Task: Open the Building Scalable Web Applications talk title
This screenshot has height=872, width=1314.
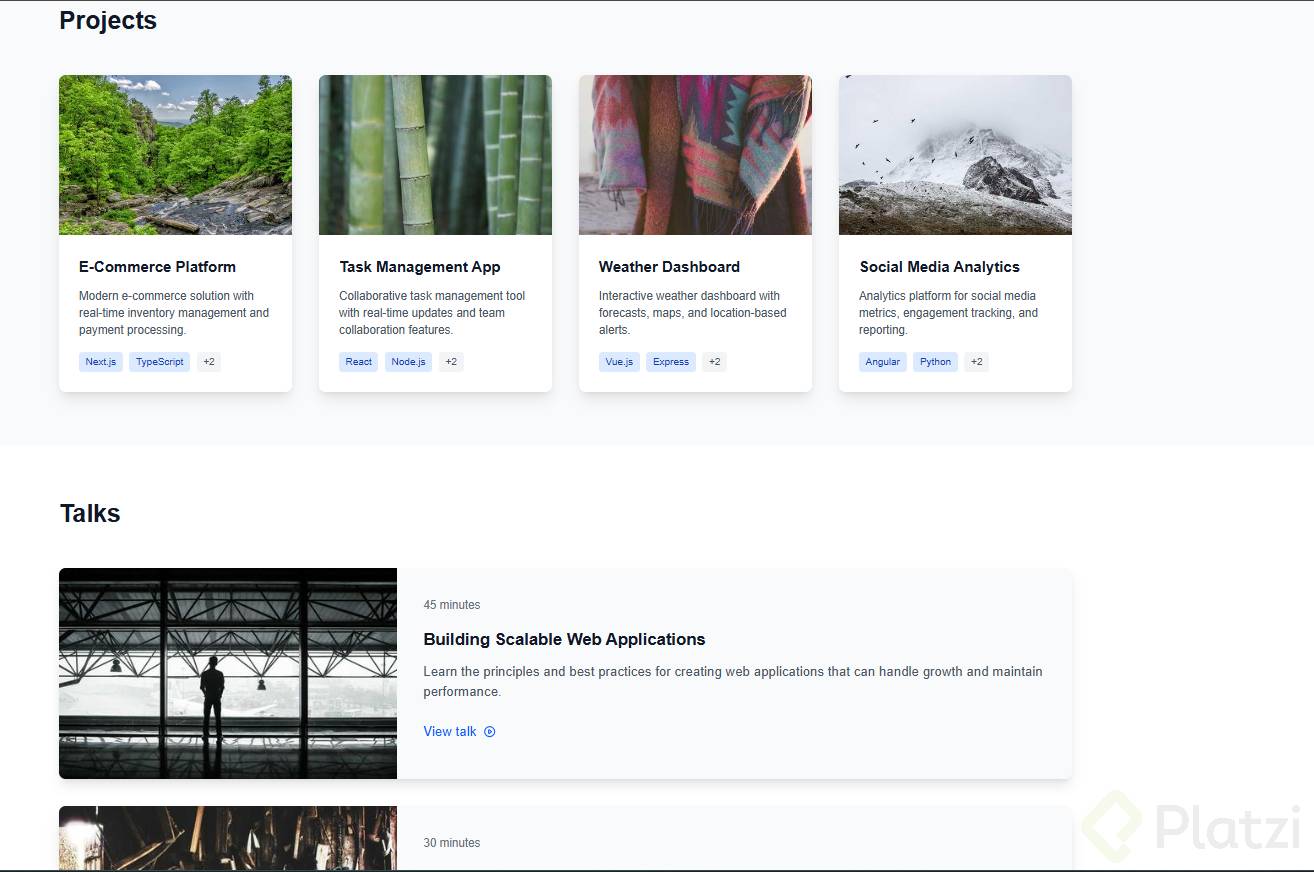Action: tap(564, 639)
